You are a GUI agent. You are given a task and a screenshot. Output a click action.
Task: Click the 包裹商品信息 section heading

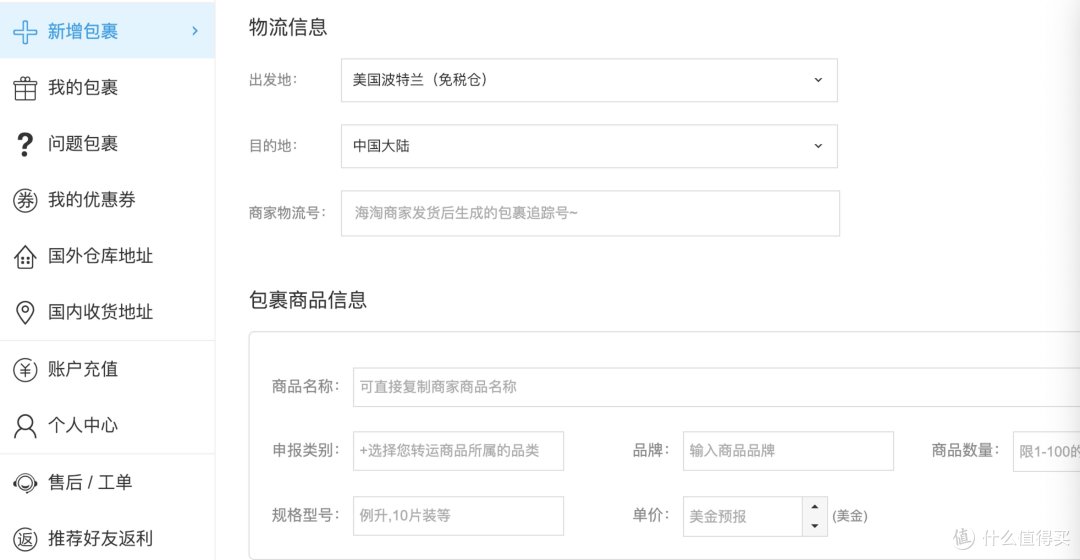[x=308, y=300]
